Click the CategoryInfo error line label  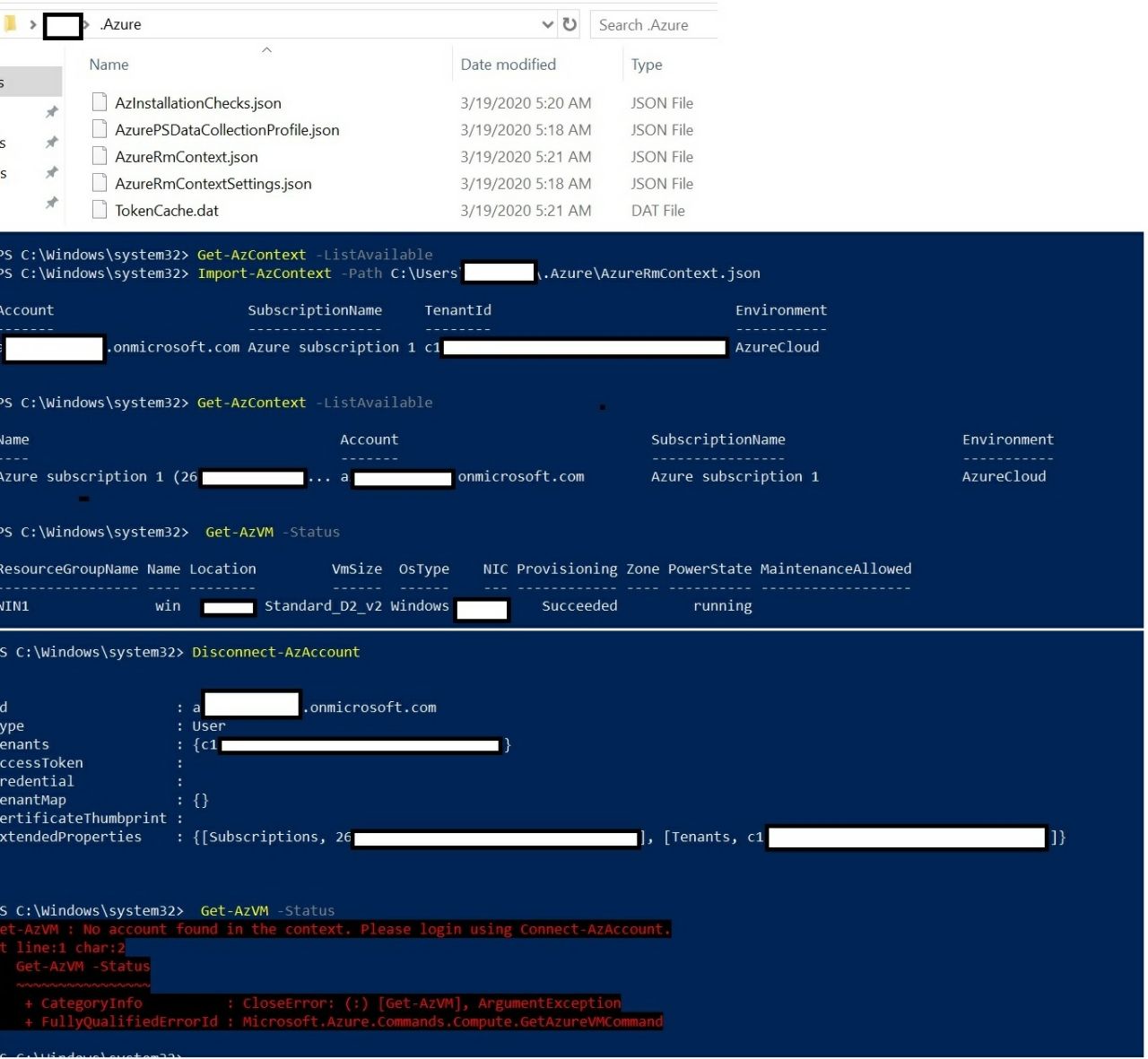click(91, 1003)
